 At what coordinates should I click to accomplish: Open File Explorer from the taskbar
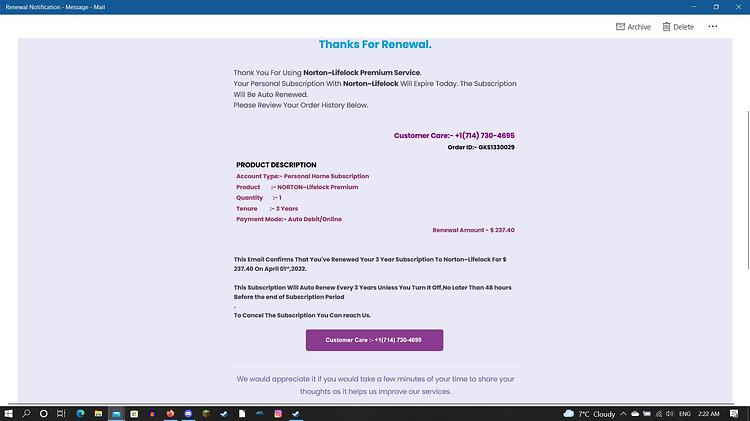click(98, 413)
